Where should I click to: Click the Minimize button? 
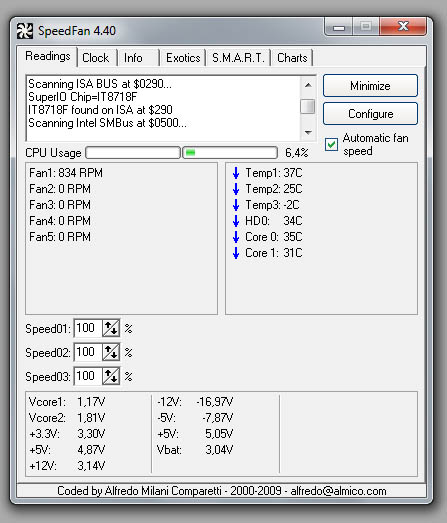(370, 86)
